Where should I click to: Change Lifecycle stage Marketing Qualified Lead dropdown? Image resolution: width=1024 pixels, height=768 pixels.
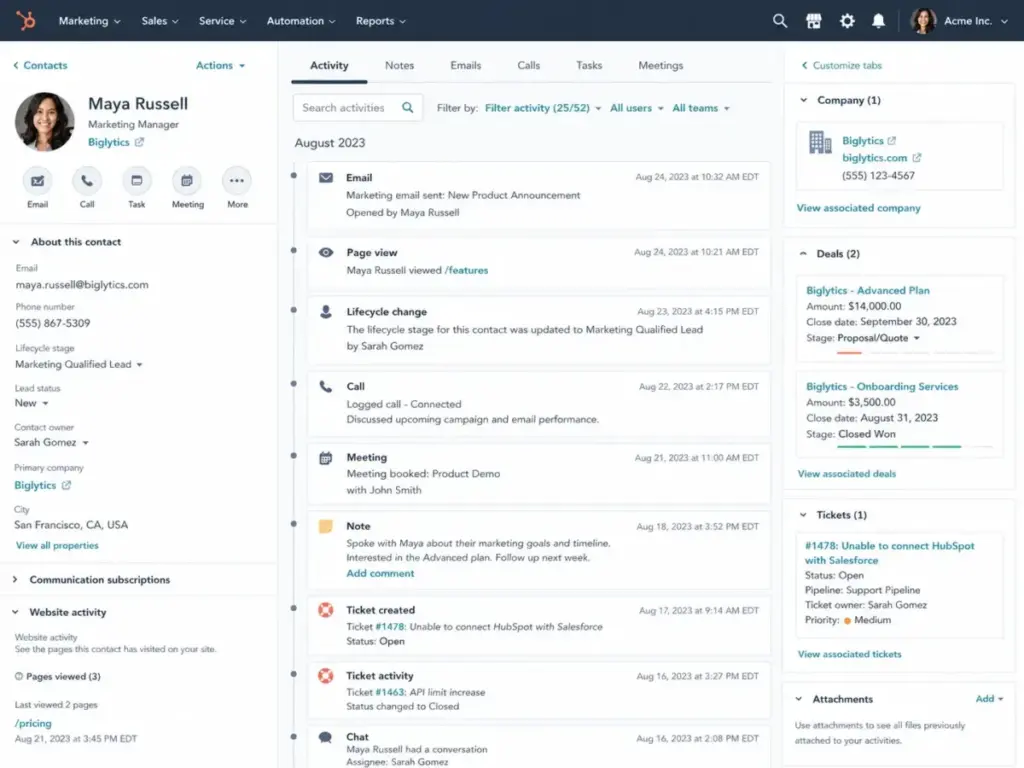point(79,364)
